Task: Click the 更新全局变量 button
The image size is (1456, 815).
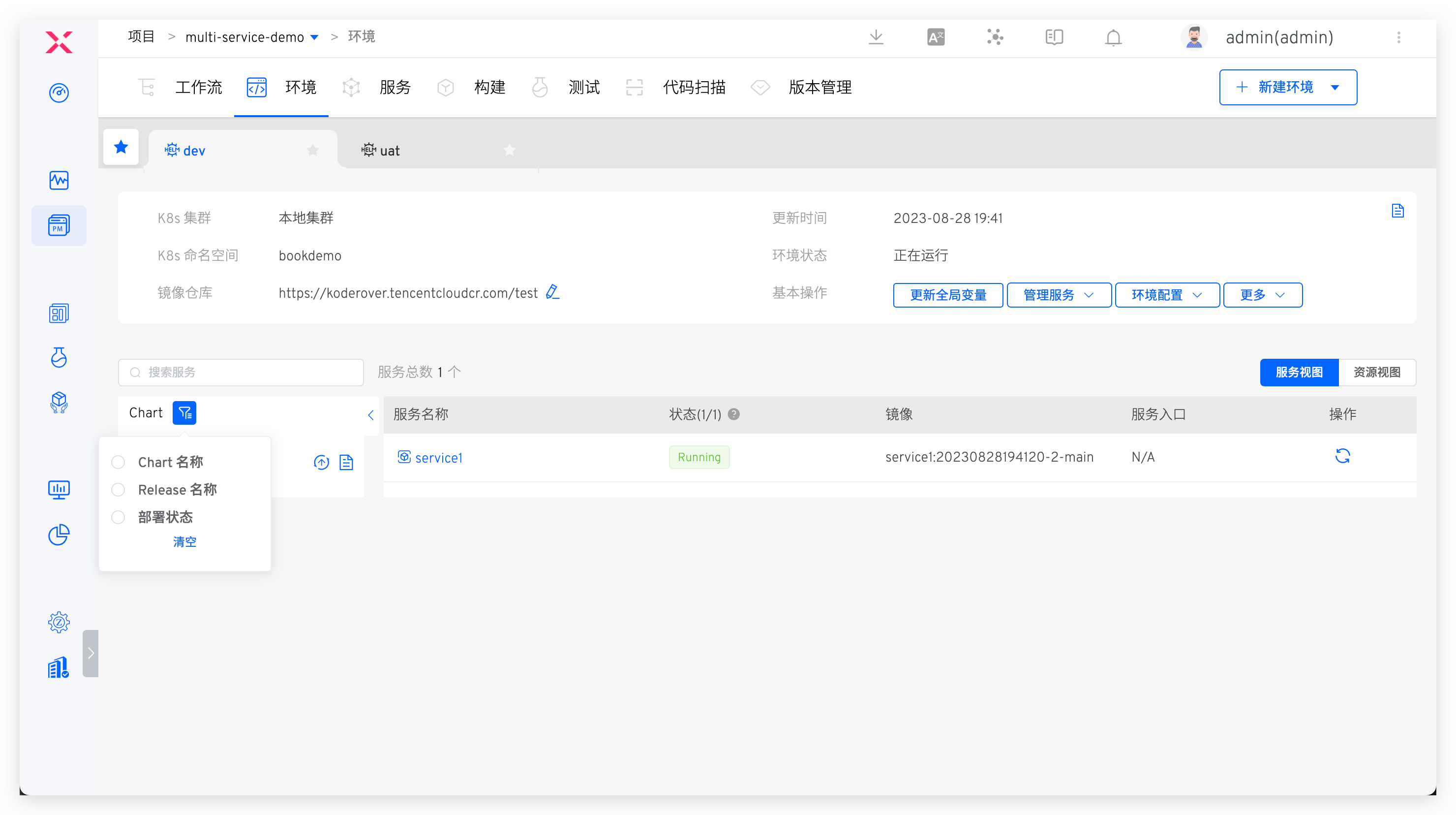Action: point(948,295)
